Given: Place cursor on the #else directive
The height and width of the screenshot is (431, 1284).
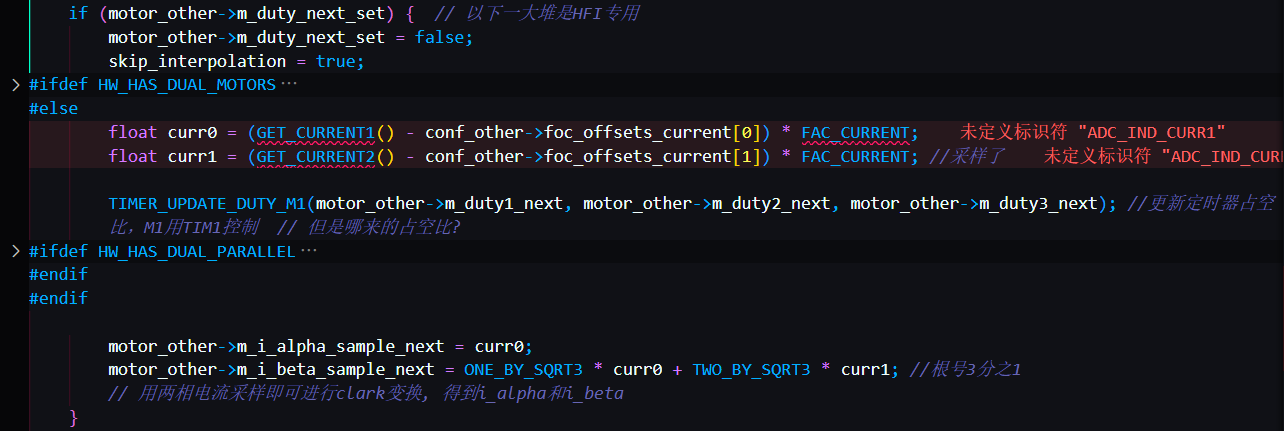Looking at the screenshot, I should [53, 108].
